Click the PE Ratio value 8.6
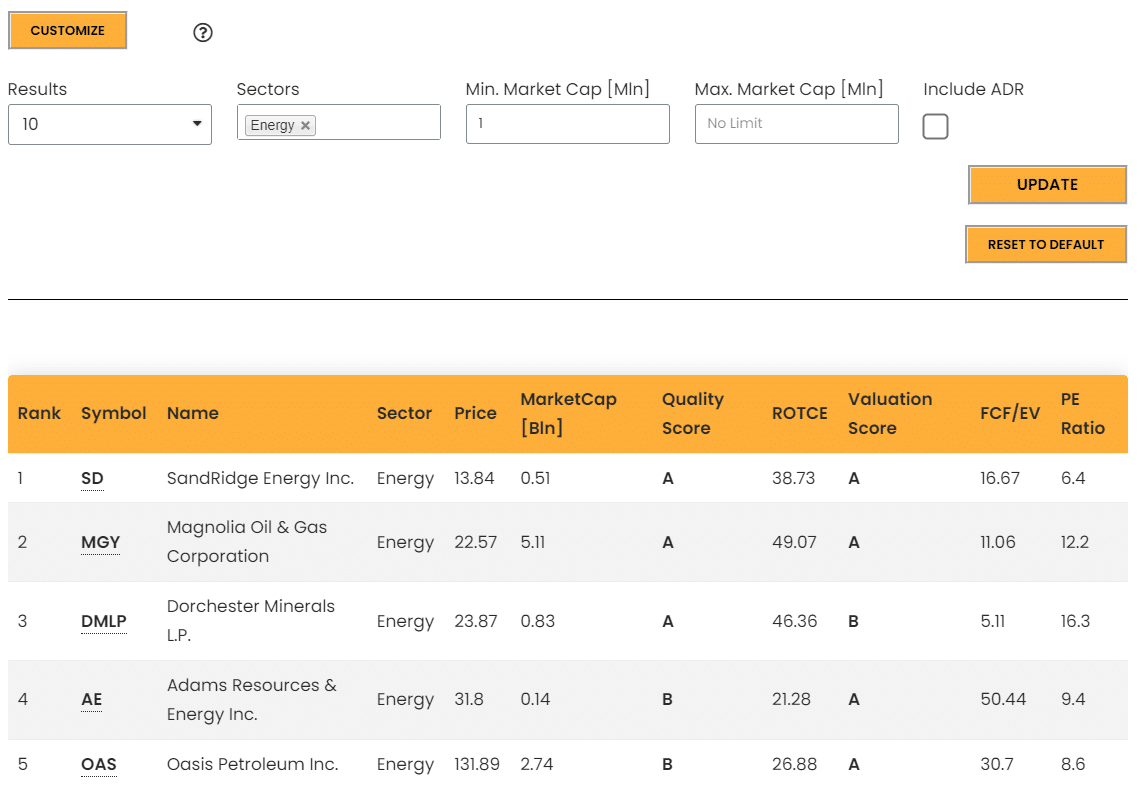Viewport: 1144px width, 787px height. point(1073,764)
